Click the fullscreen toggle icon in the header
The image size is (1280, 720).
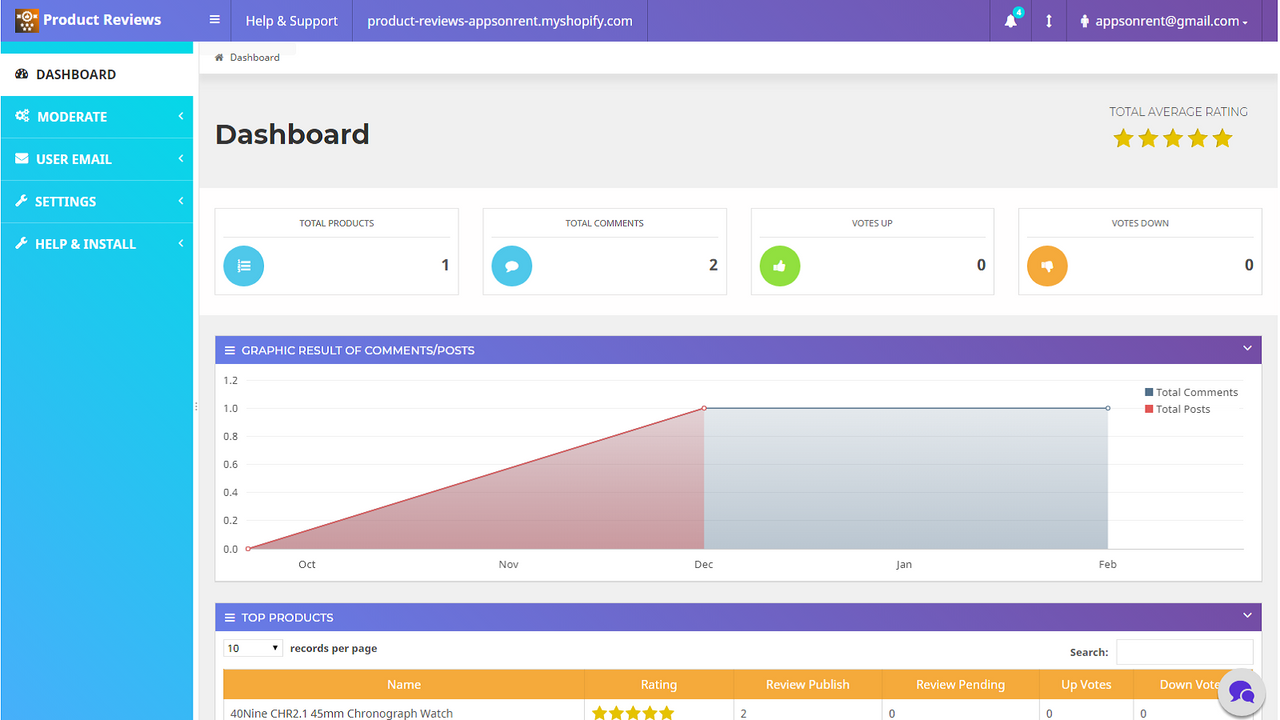[x=1048, y=20]
